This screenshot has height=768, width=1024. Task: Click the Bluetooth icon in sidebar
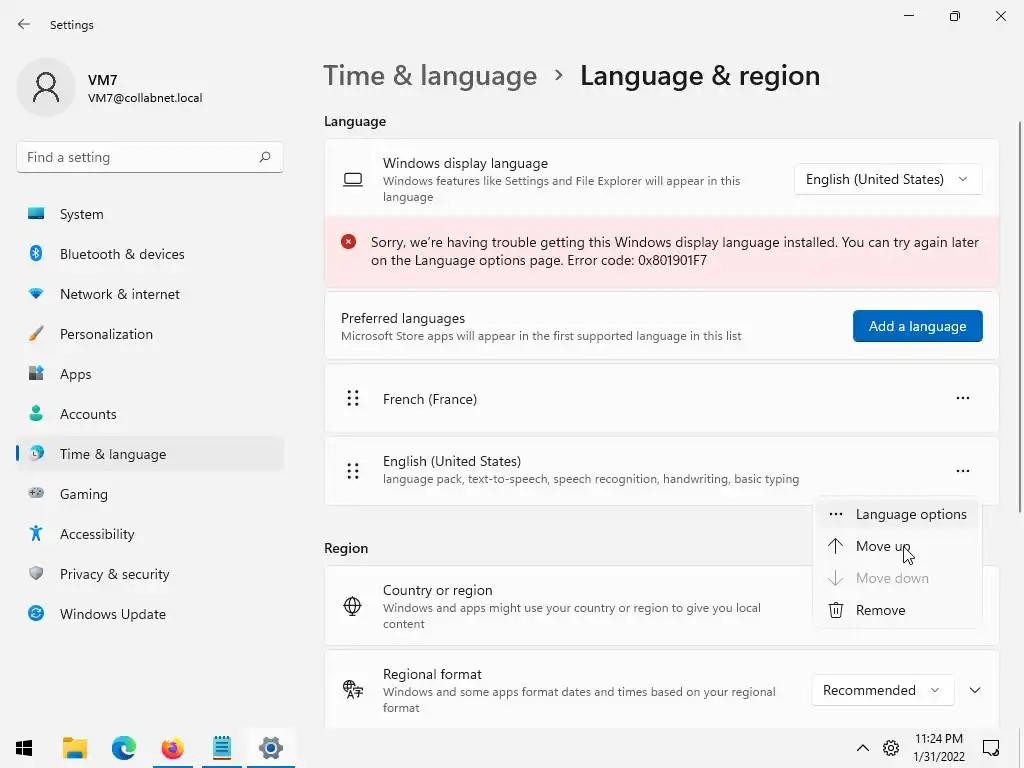point(36,253)
